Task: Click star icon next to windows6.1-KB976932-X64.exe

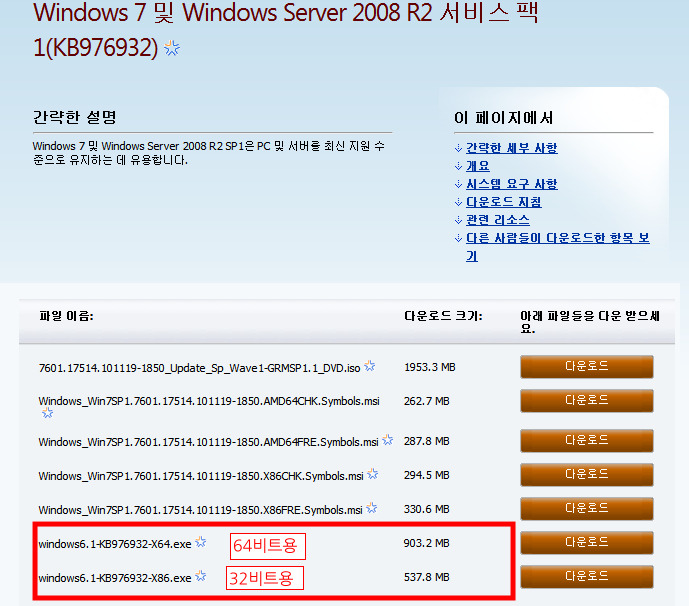Action: (201, 543)
